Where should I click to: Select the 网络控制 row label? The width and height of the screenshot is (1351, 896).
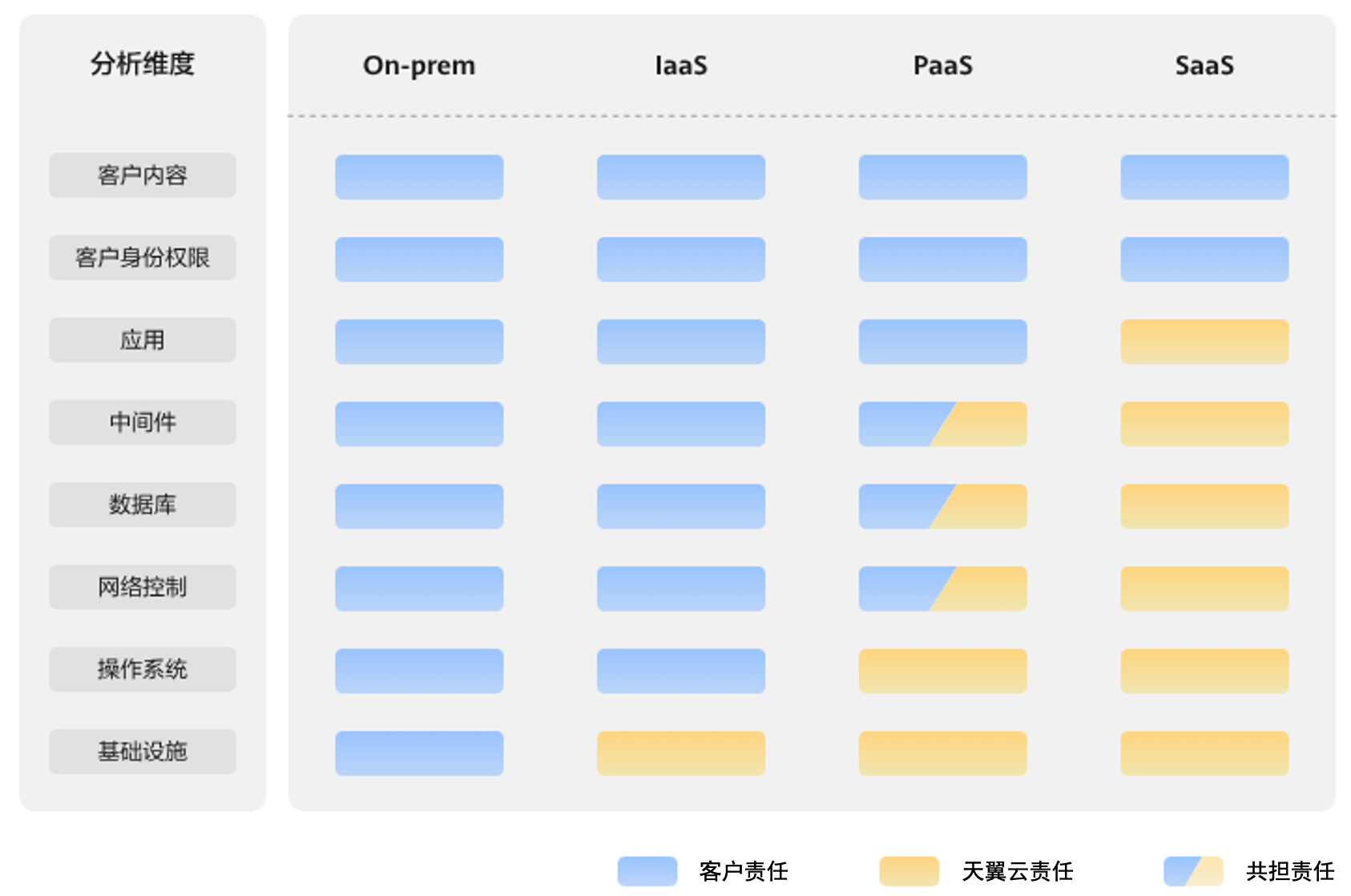[x=143, y=587]
